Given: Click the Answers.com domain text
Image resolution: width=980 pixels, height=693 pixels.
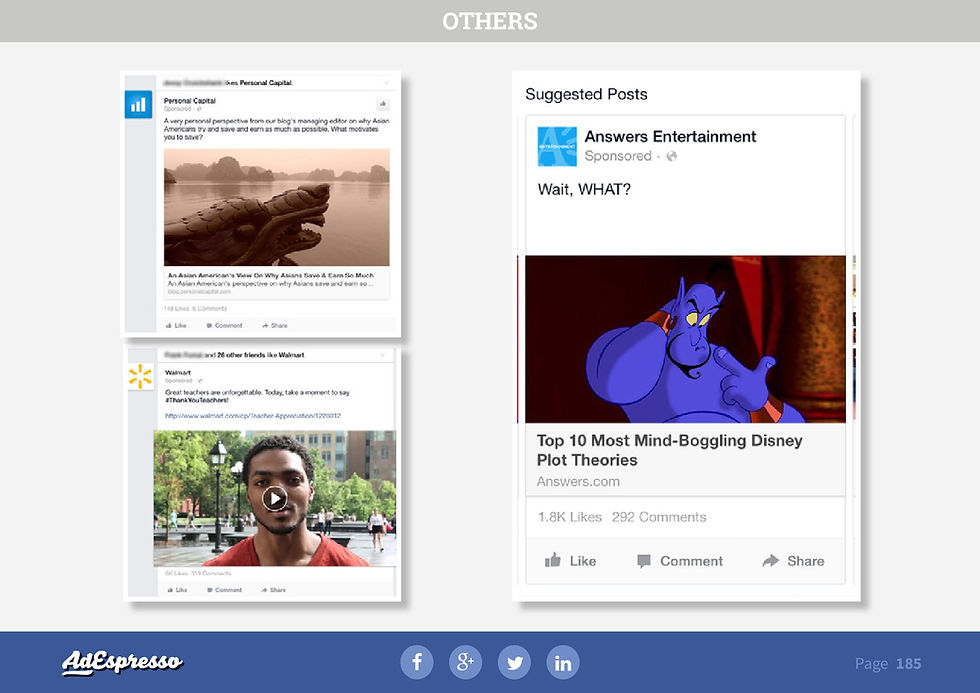Looking at the screenshot, I should point(578,482).
